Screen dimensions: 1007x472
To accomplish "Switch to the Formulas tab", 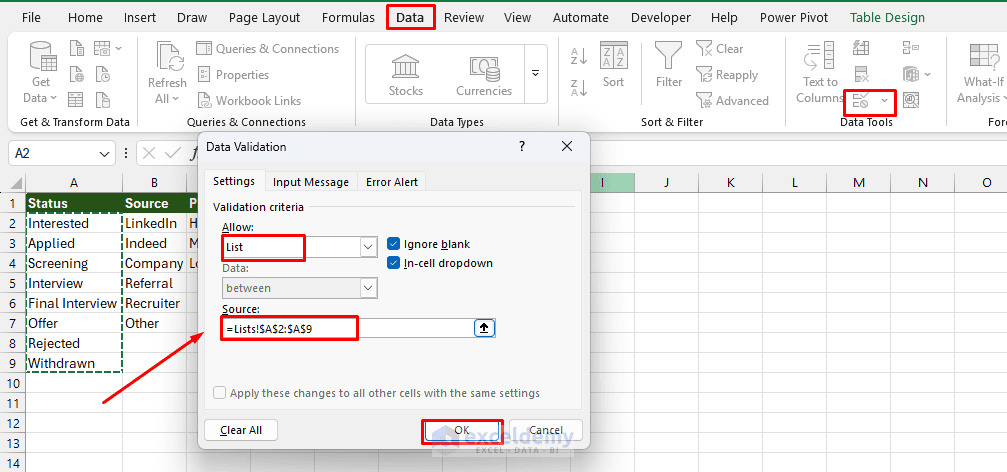I will coord(348,17).
